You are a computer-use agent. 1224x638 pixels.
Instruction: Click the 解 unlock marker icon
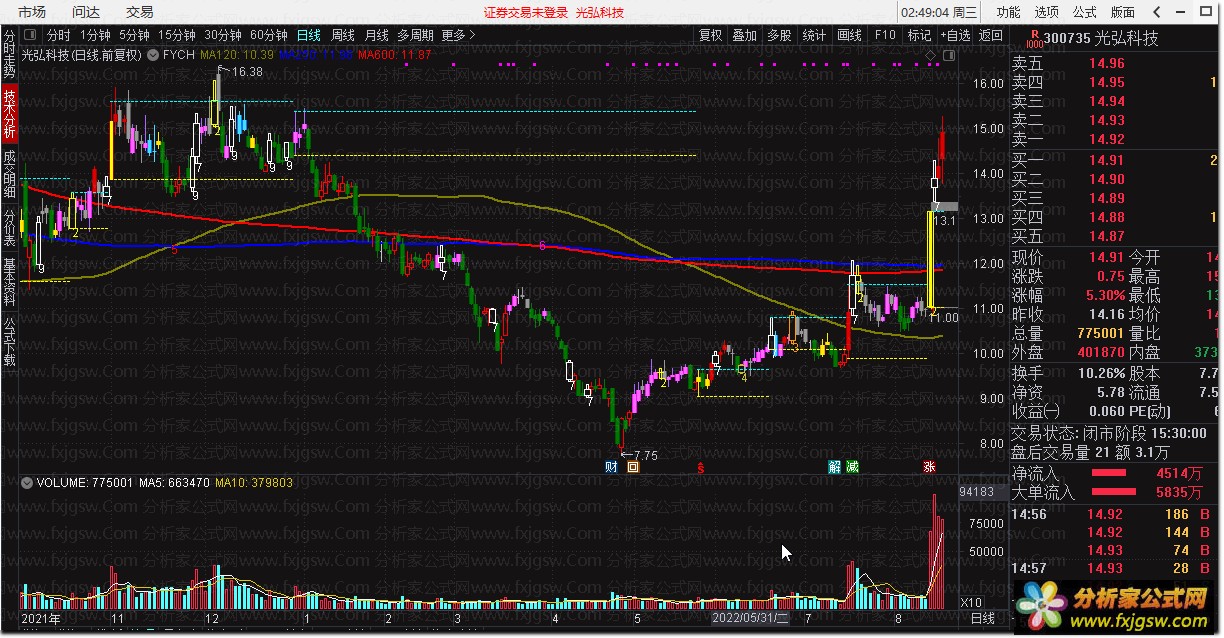point(835,466)
